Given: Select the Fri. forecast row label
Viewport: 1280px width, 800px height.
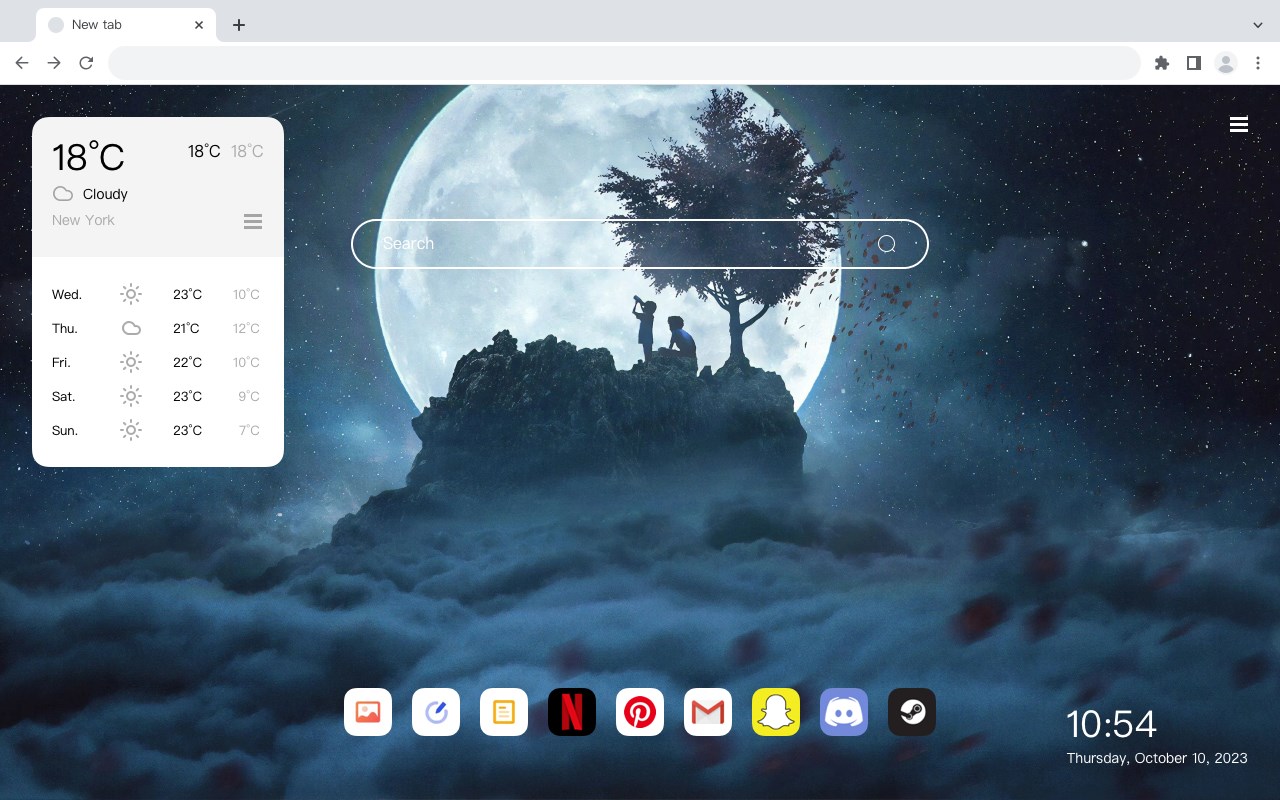Looking at the screenshot, I should pyautogui.click(x=61, y=362).
